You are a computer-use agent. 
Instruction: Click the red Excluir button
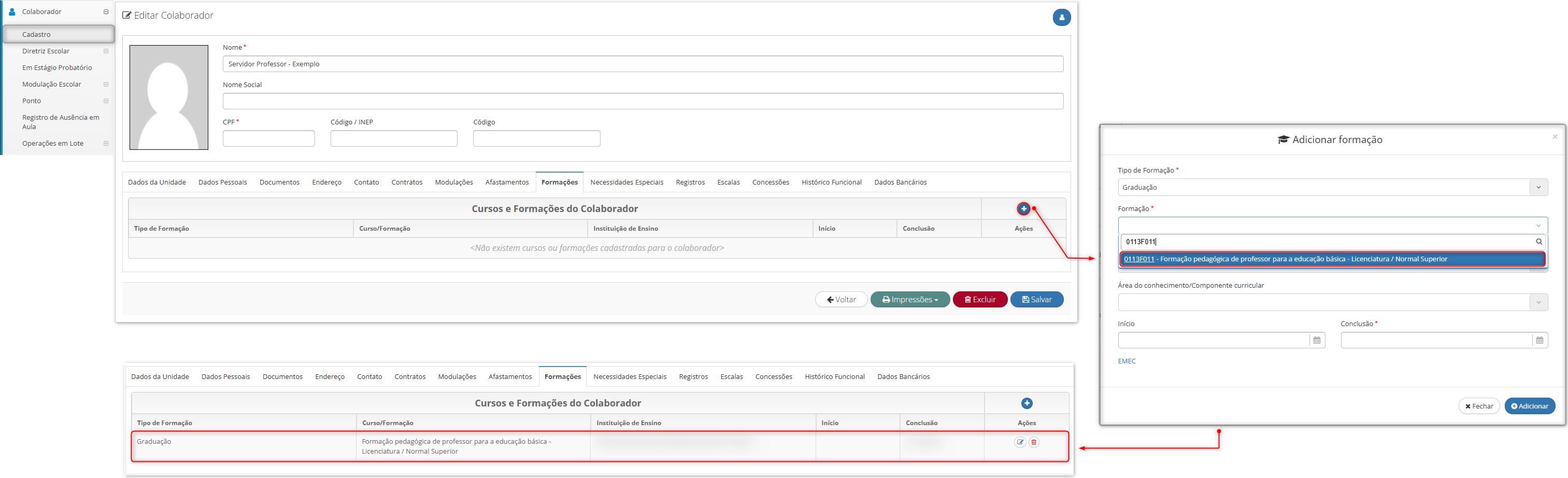tap(980, 300)
